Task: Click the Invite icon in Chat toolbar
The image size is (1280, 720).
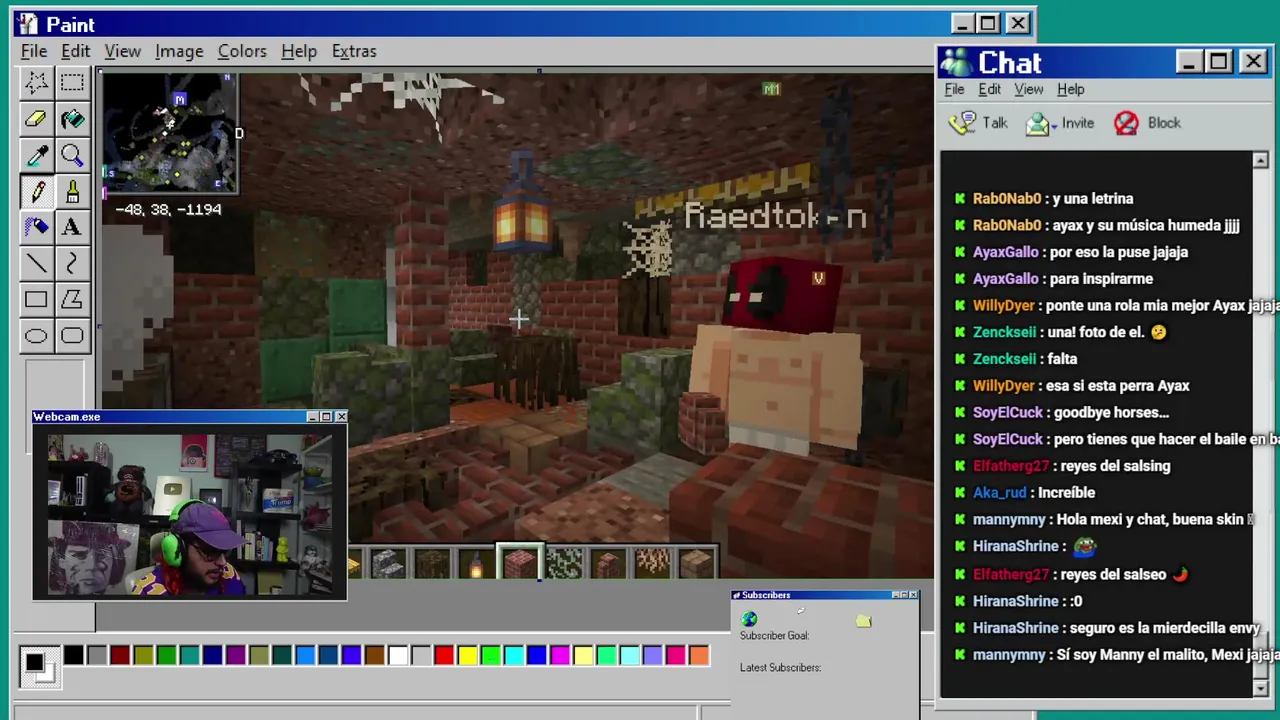Action: [x=1040, y=123]
